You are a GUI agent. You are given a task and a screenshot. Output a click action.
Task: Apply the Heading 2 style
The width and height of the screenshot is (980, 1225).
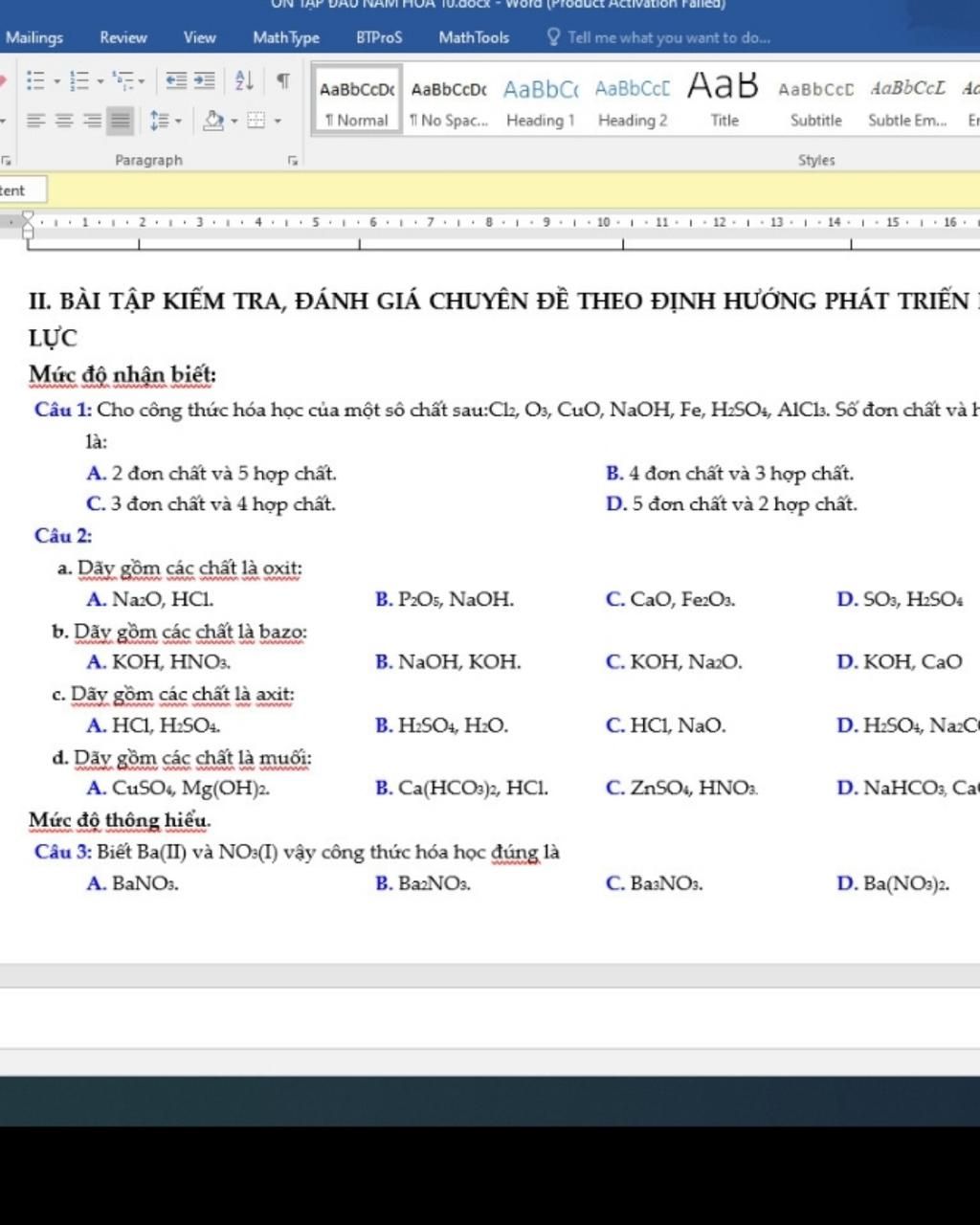point(633,100)
